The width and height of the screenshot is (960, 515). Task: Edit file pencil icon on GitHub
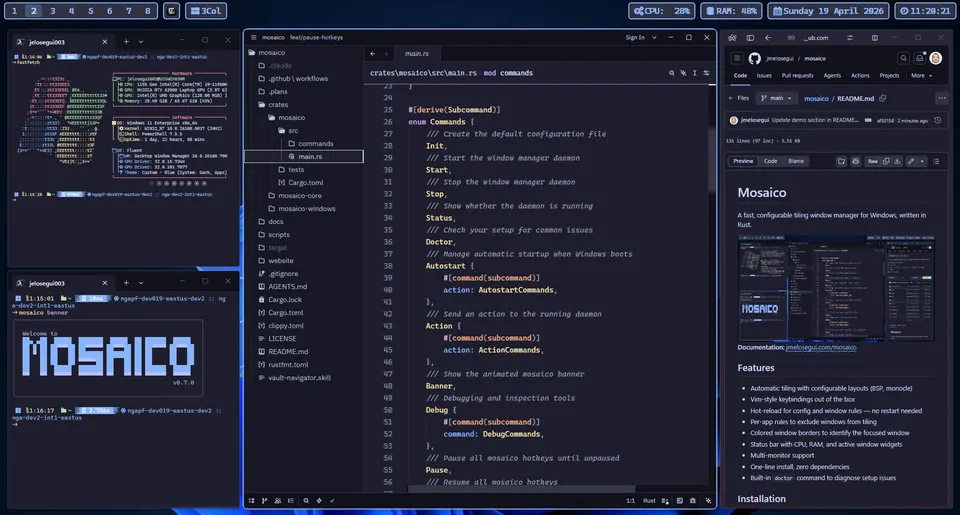(911, 161)
